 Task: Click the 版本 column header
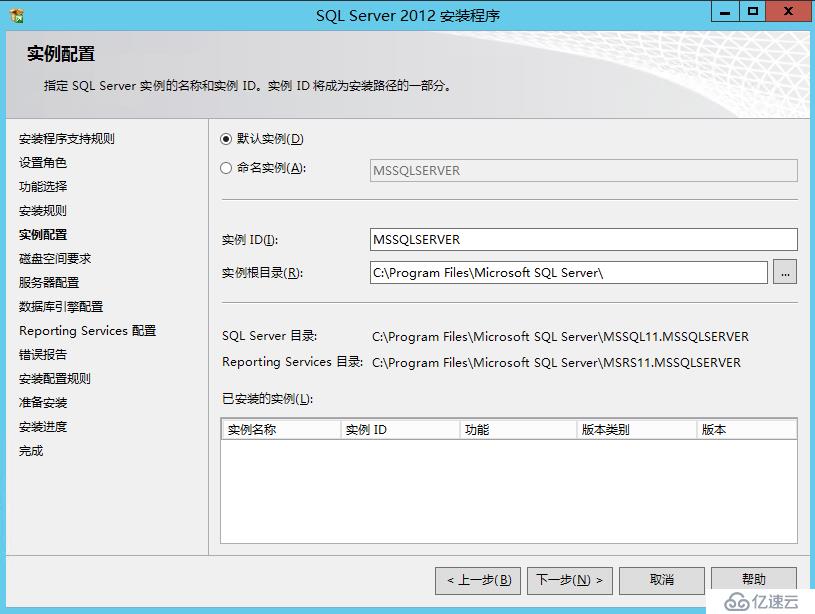pyautogui.click(x=746, y=429)
